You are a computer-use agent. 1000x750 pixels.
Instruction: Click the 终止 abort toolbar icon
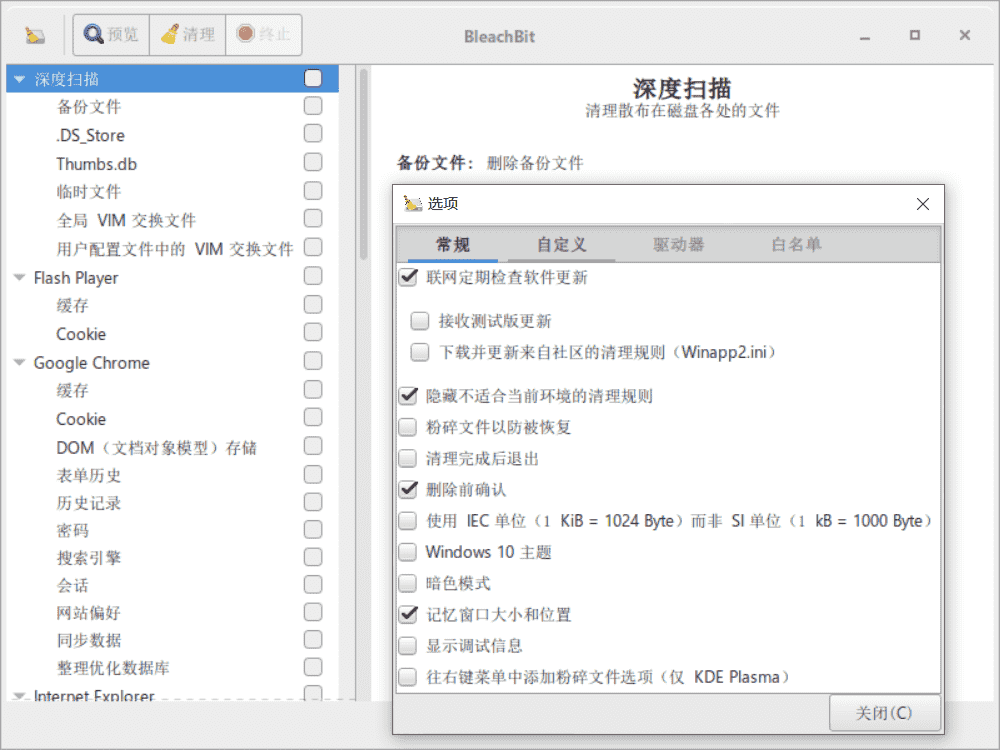263,34
